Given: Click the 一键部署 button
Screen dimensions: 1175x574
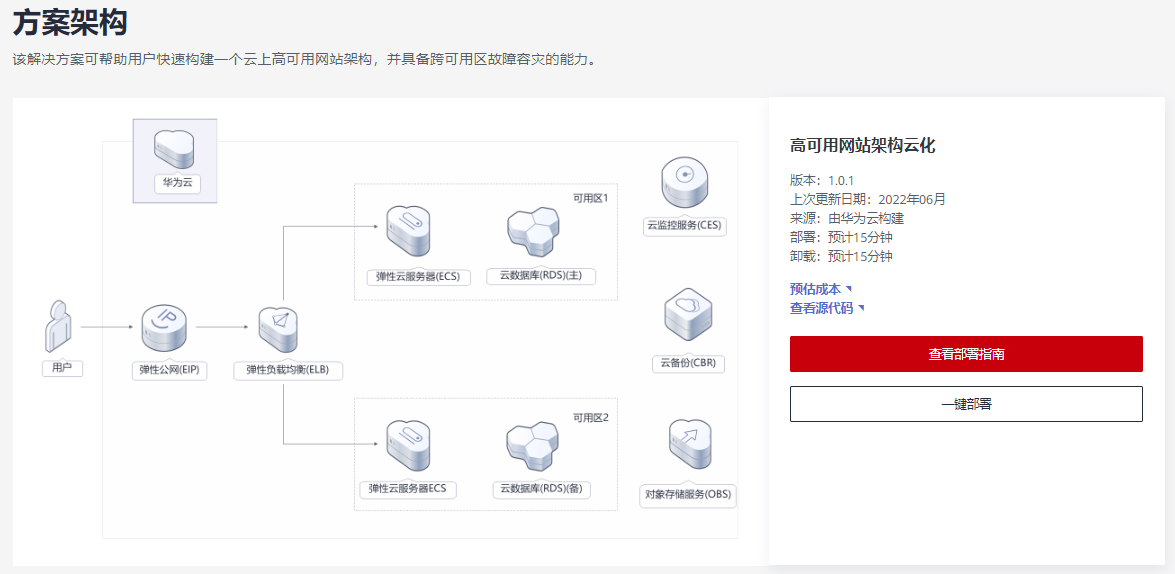Looking at the screenshot, I should coord(966,404).
